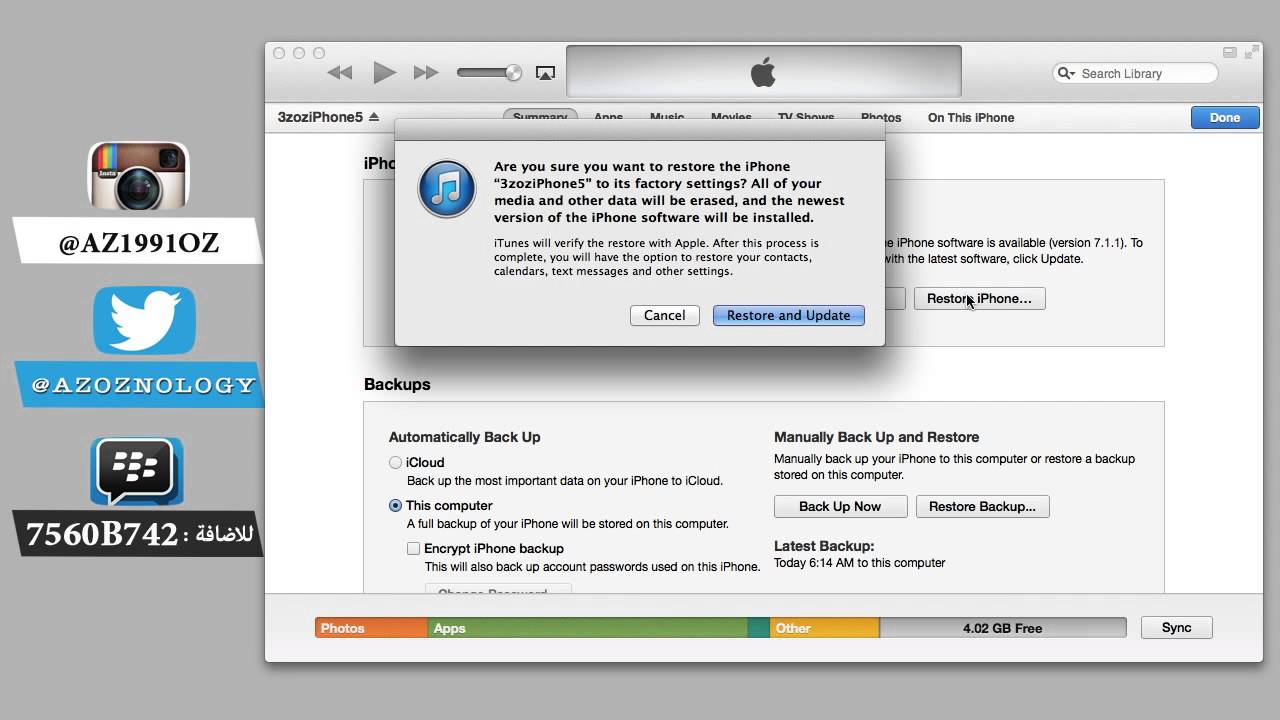This screenshot has width=1280, height=720.
Task: Click the Restore iPhone... button
Action: point(979,298)
